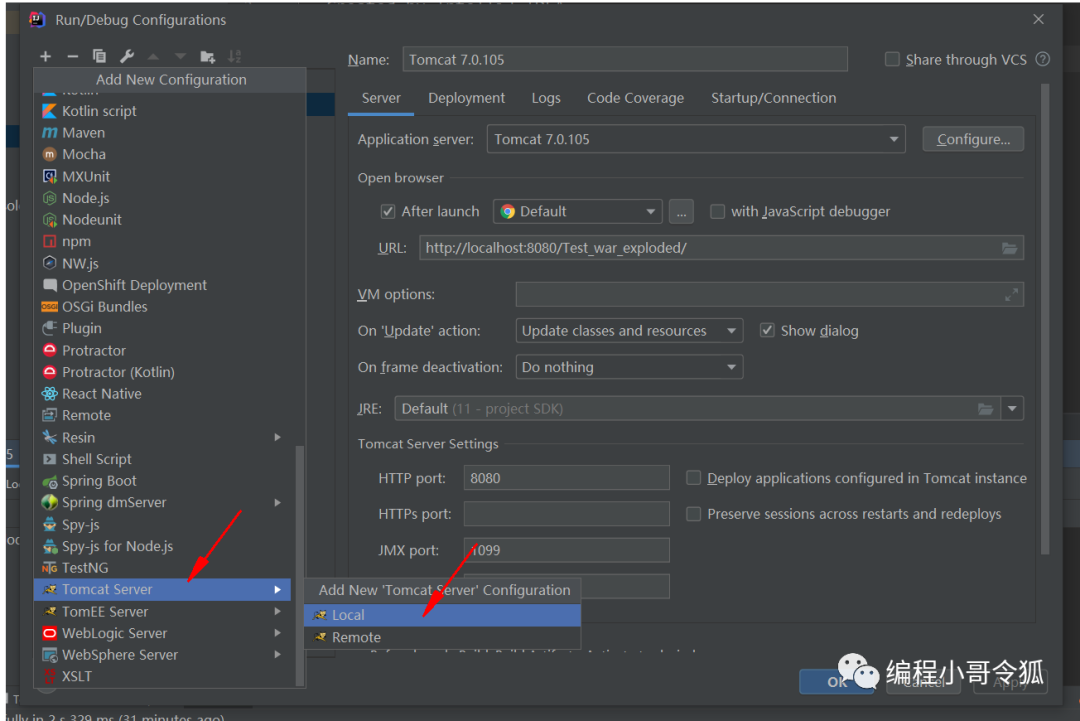Click the configuration list scrollbar

tap(299, 565)
